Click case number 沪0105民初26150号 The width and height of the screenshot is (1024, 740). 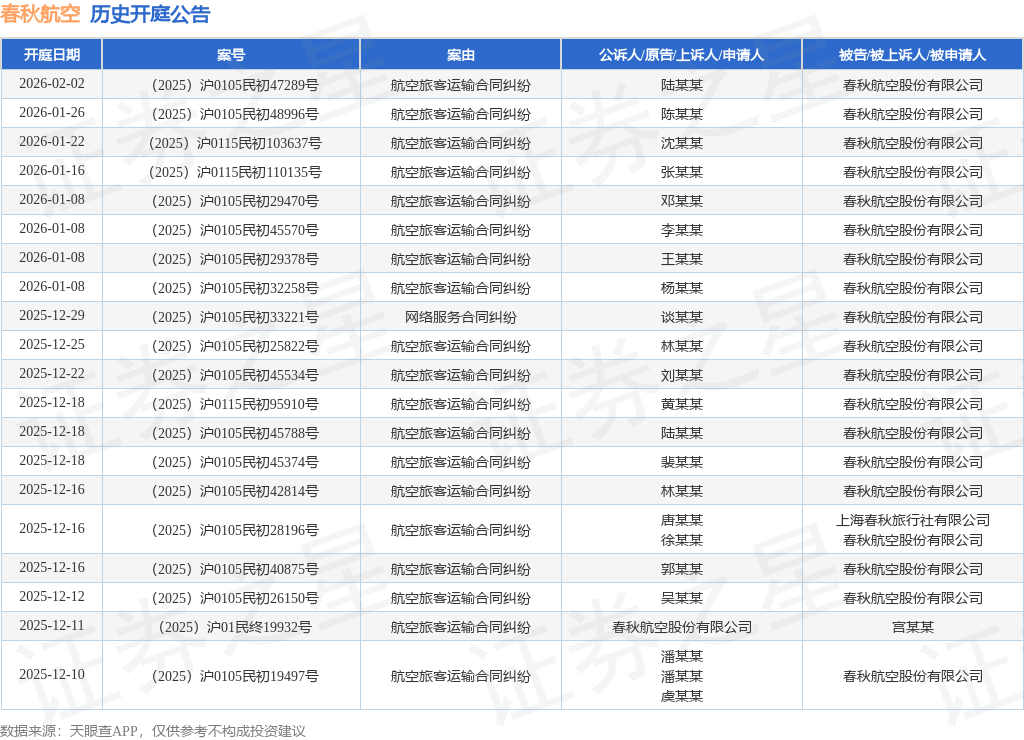pyautogui.click(x=259, y=598)
